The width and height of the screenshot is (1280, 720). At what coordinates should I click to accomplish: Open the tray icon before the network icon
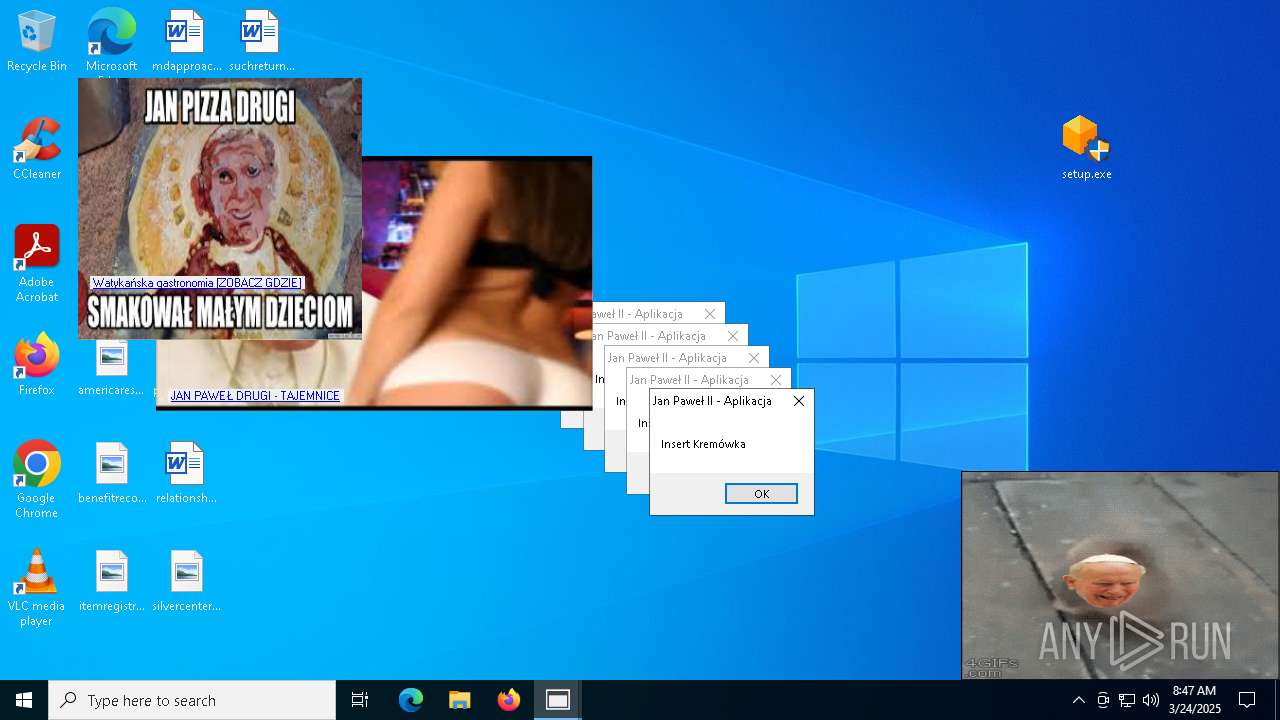click(x=1103, y=700)
